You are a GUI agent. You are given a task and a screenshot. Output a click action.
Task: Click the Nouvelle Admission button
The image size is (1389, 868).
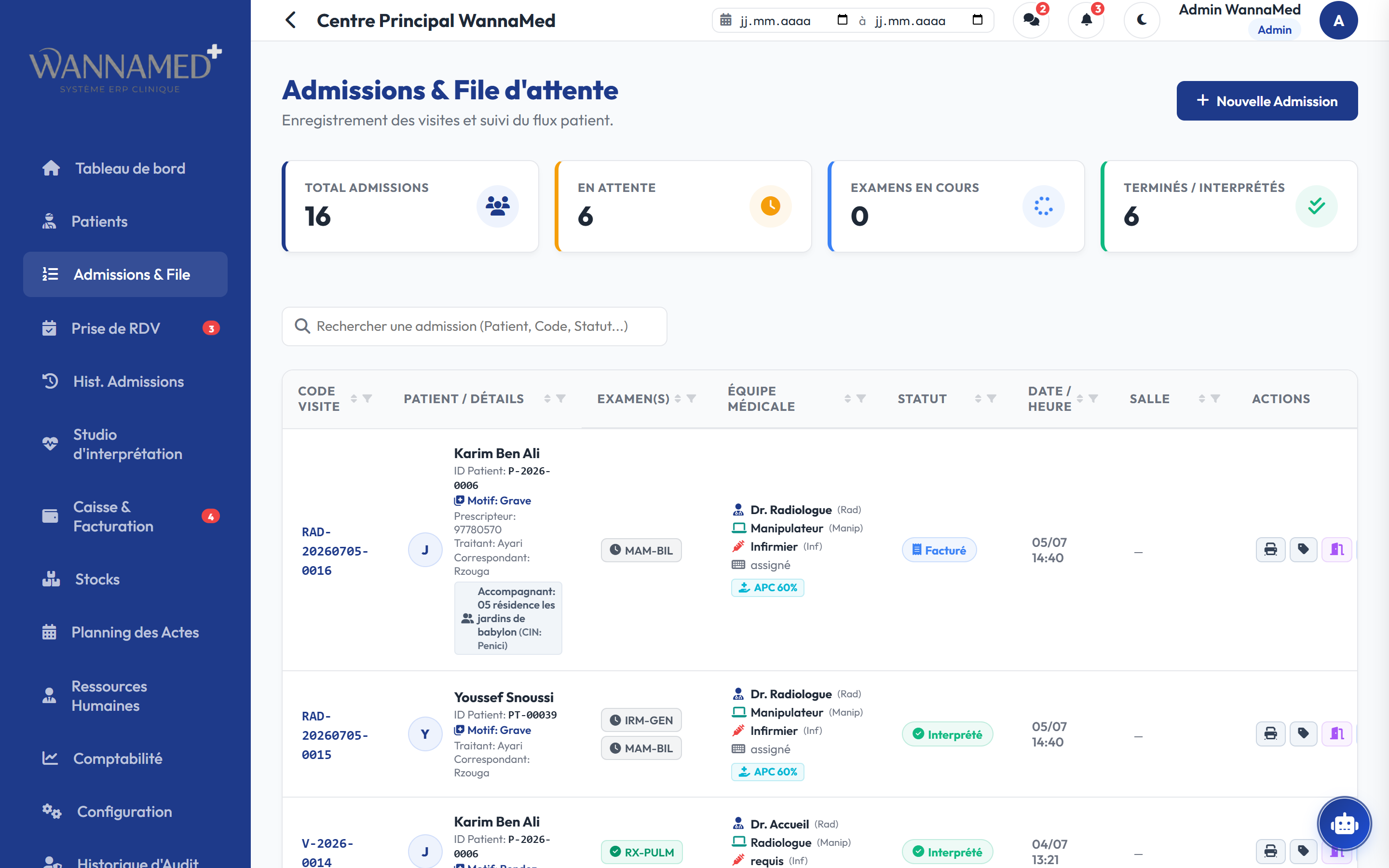(1267, 101)
